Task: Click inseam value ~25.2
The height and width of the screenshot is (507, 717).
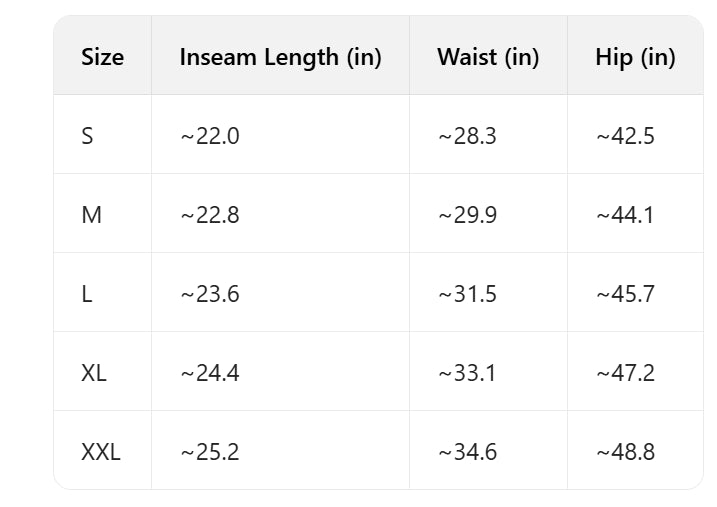Action: coord(210,452)
